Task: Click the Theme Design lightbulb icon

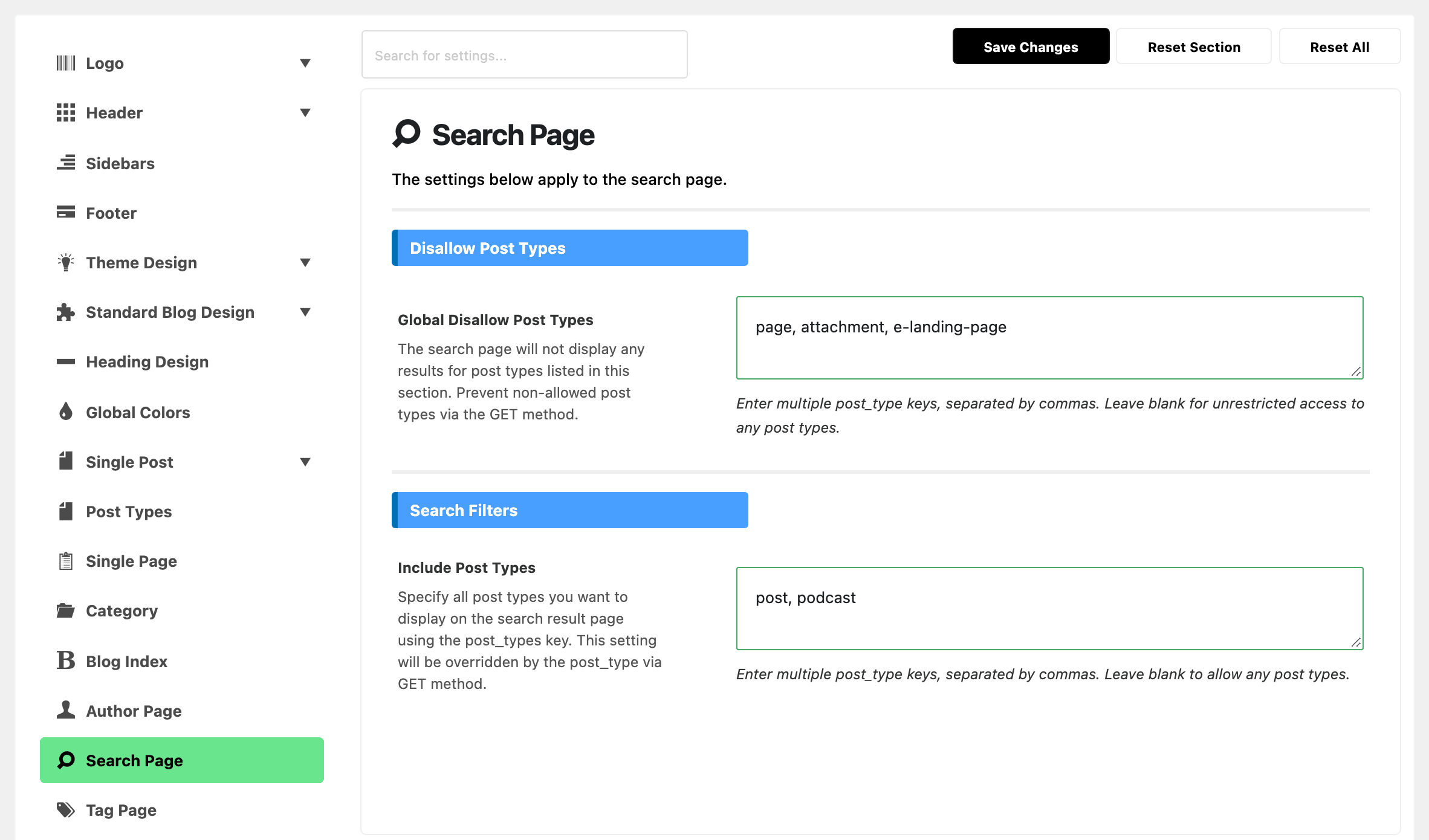Action: coord(66,262)
